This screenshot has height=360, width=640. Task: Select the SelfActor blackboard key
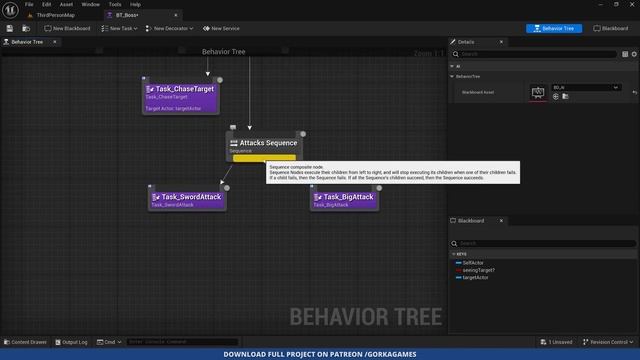(473, 263)
